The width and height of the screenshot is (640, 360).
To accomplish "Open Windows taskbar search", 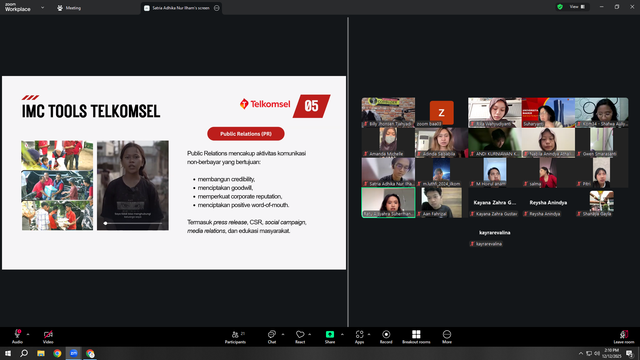I will pyautogui.click(x=24, y=353).
